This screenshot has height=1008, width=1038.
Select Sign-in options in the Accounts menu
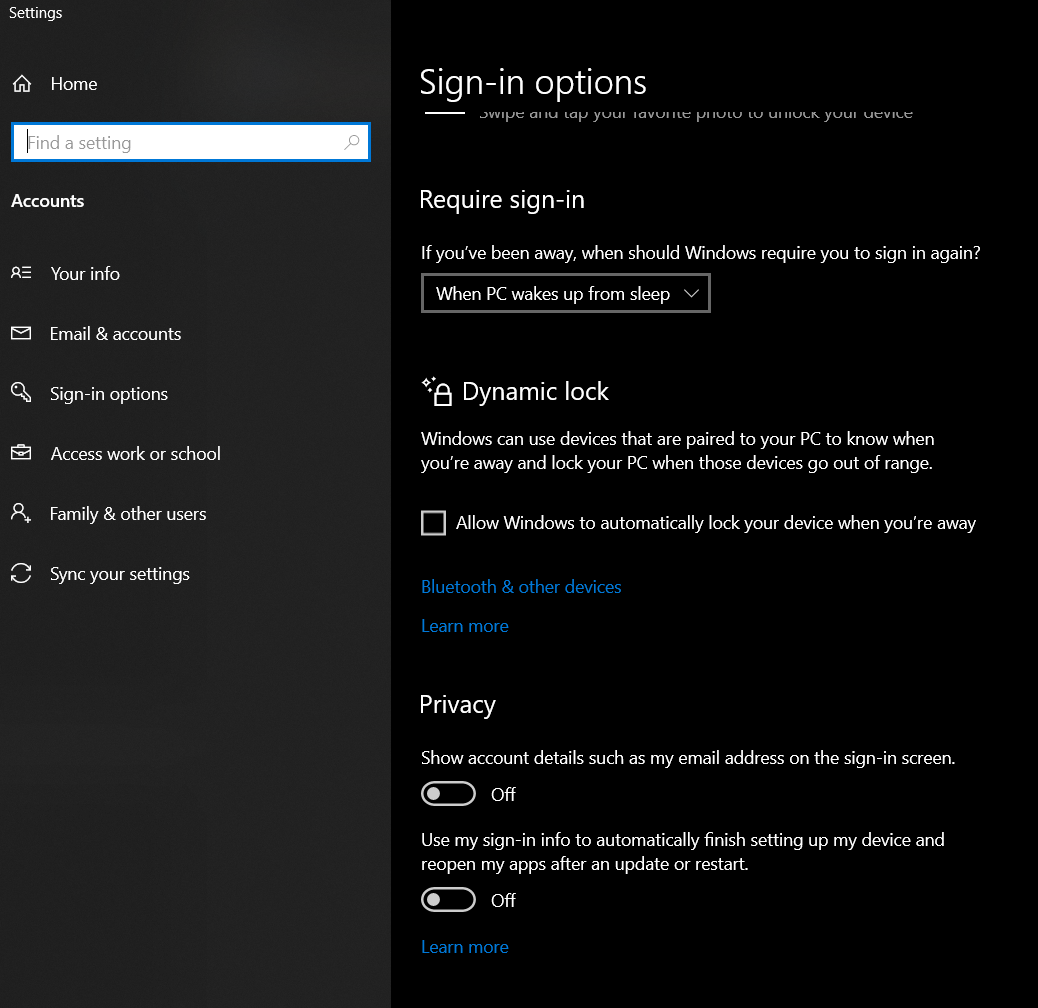point(108,393)
